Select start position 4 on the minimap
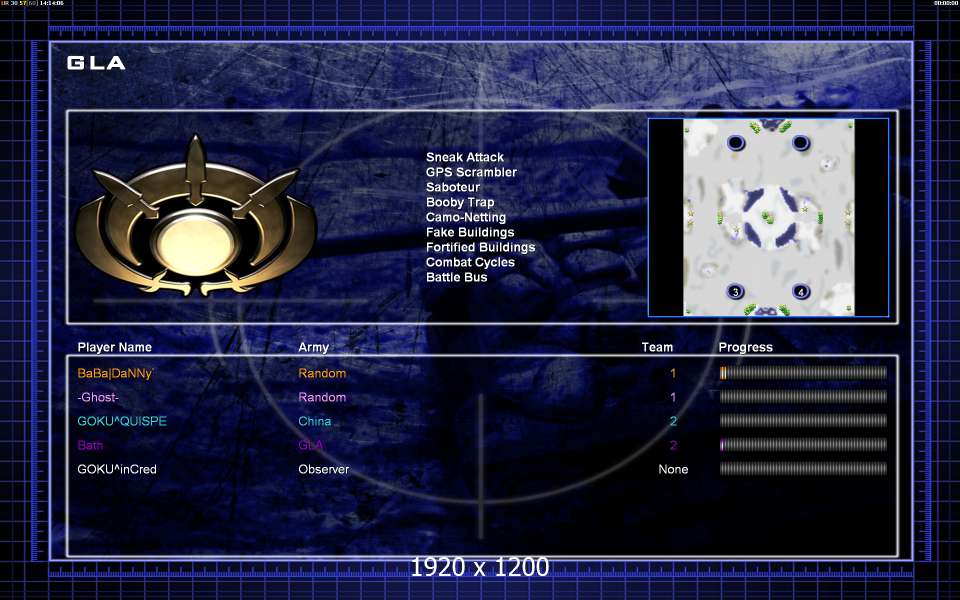The image size is (960, 600). (x=800, y=291)
